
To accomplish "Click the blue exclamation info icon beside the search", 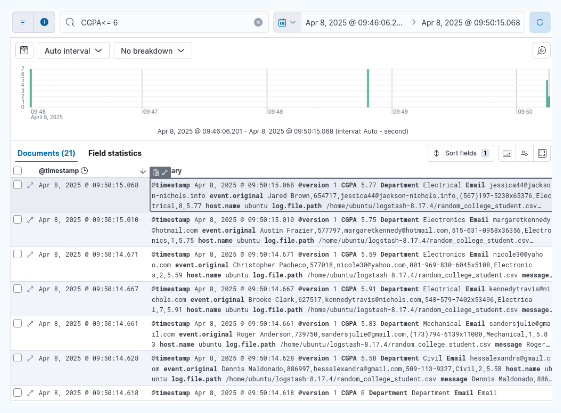I will click(x=44, y=23).
